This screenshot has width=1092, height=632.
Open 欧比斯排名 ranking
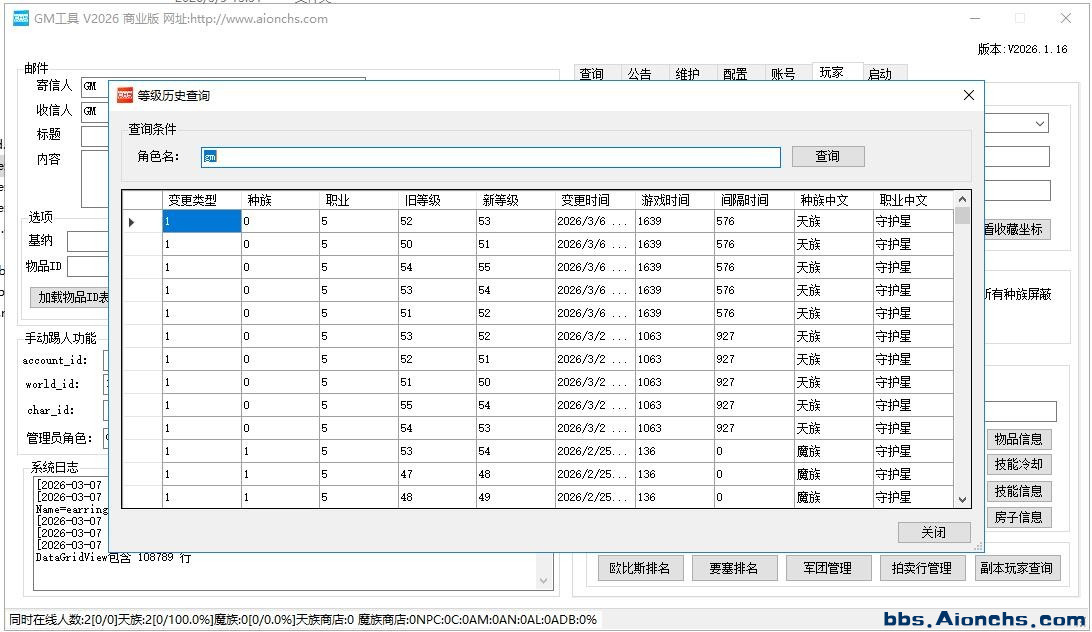coord(640,568)
